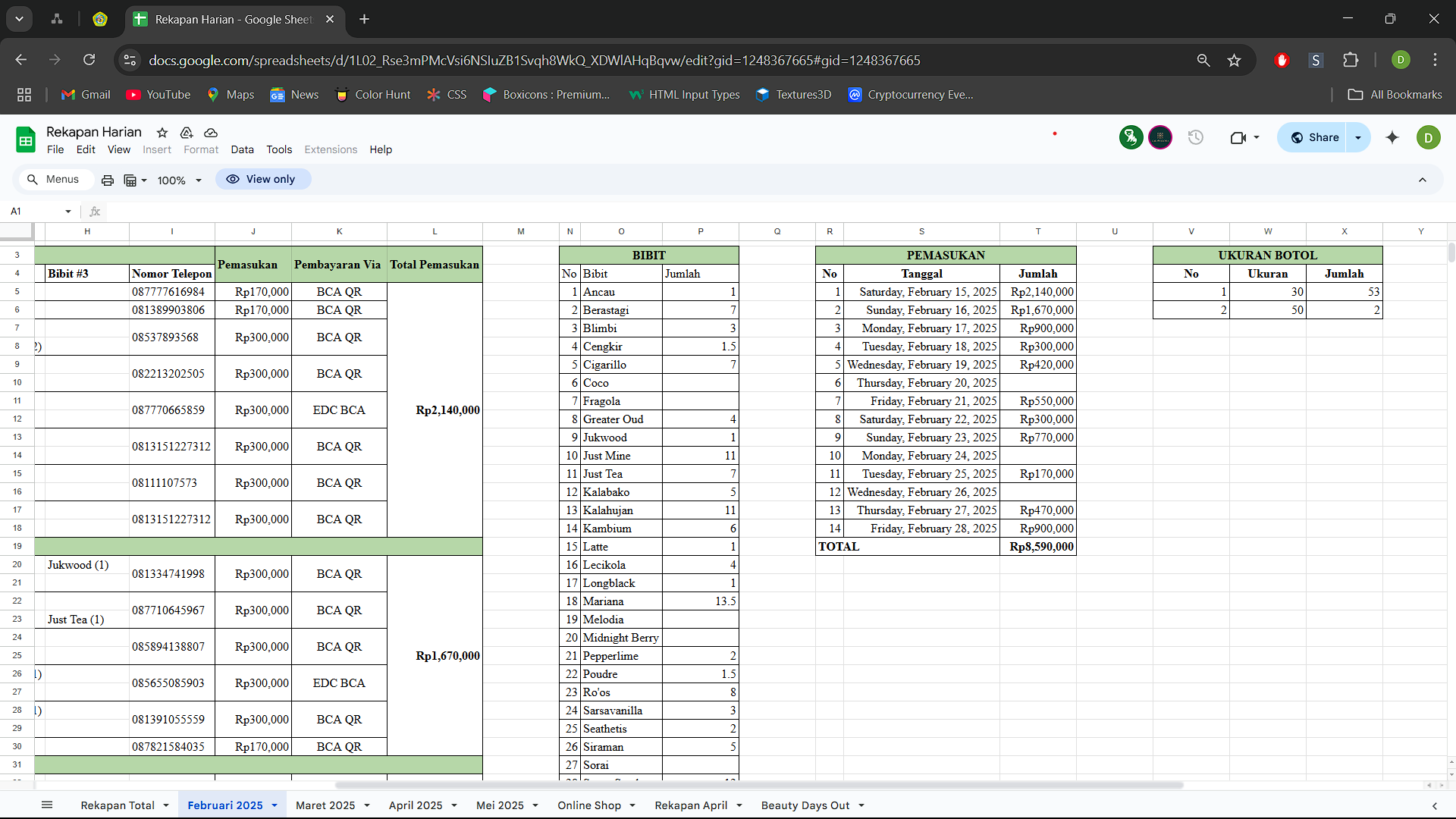
Task: Collapse the toolbar with chevron
Action: coord(1423,180)
